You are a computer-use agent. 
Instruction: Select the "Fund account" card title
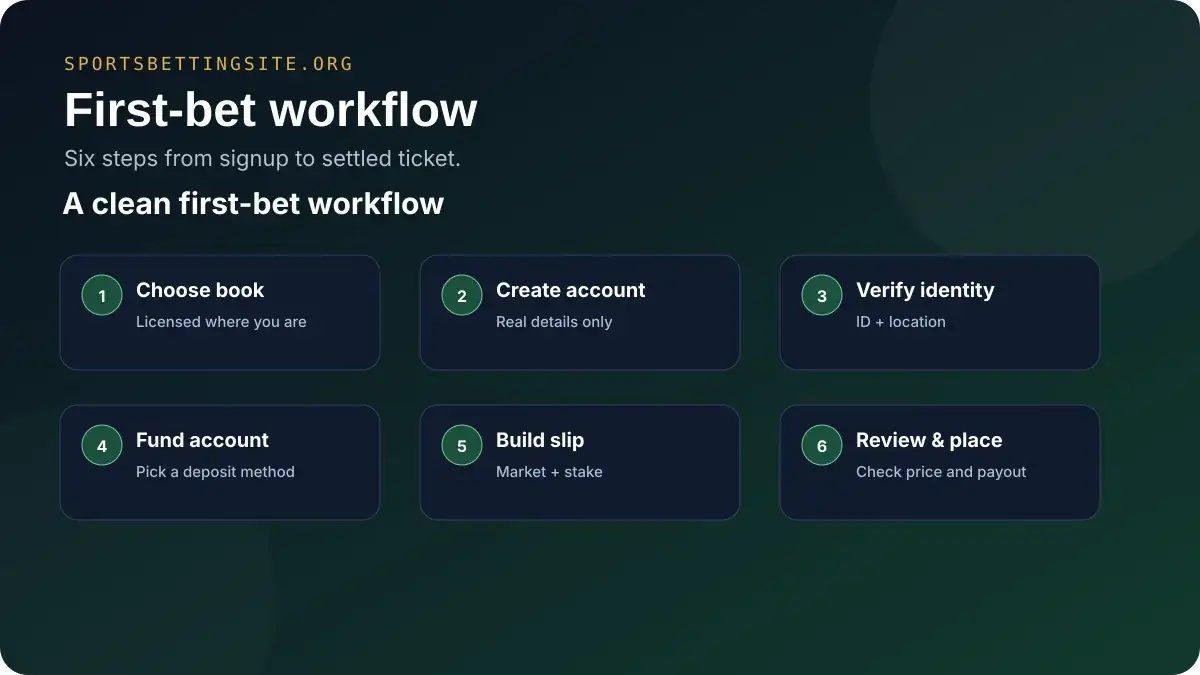[202, 440]
